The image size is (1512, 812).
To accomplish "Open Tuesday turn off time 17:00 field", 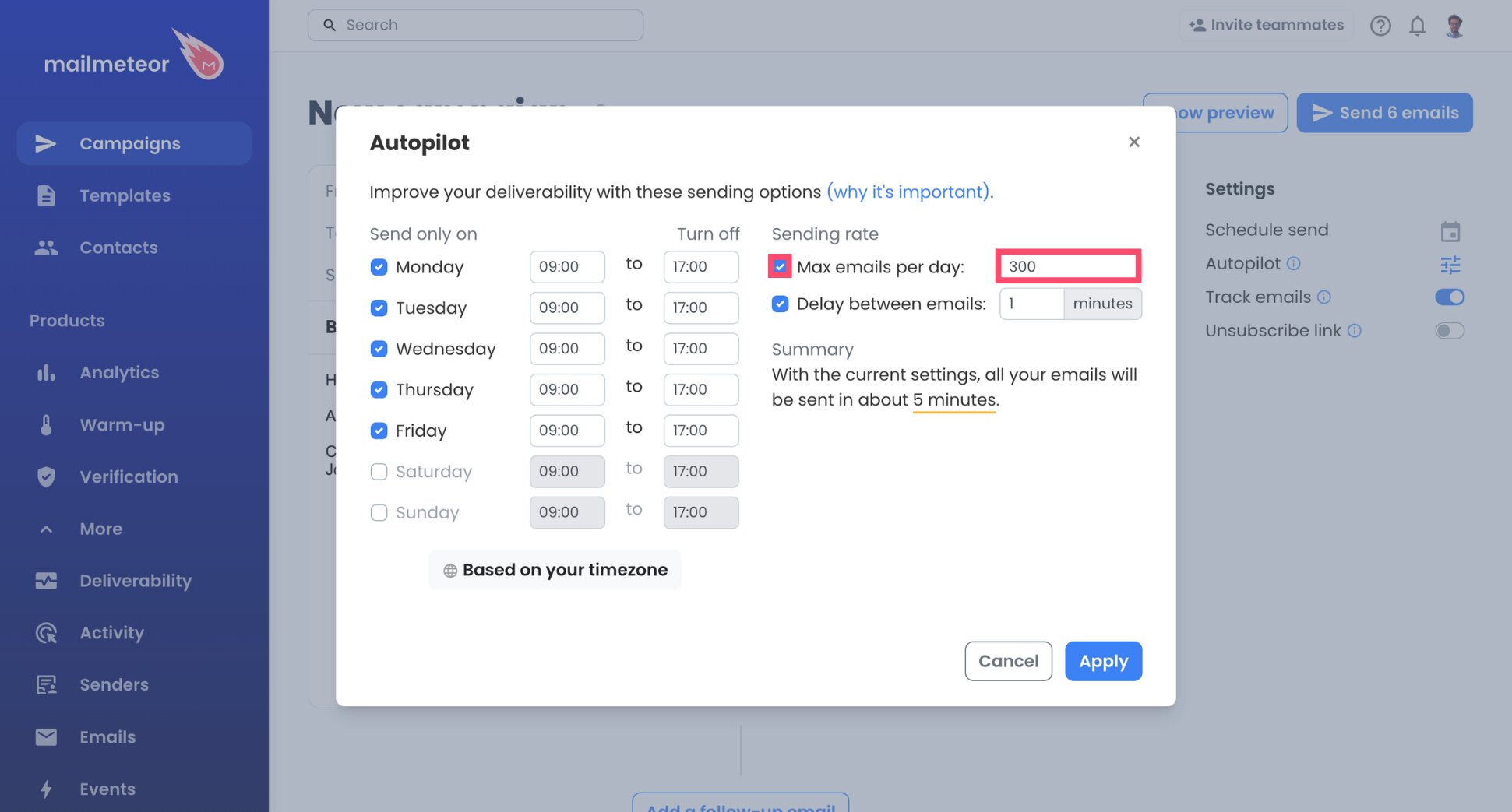I will coord(701,308).
